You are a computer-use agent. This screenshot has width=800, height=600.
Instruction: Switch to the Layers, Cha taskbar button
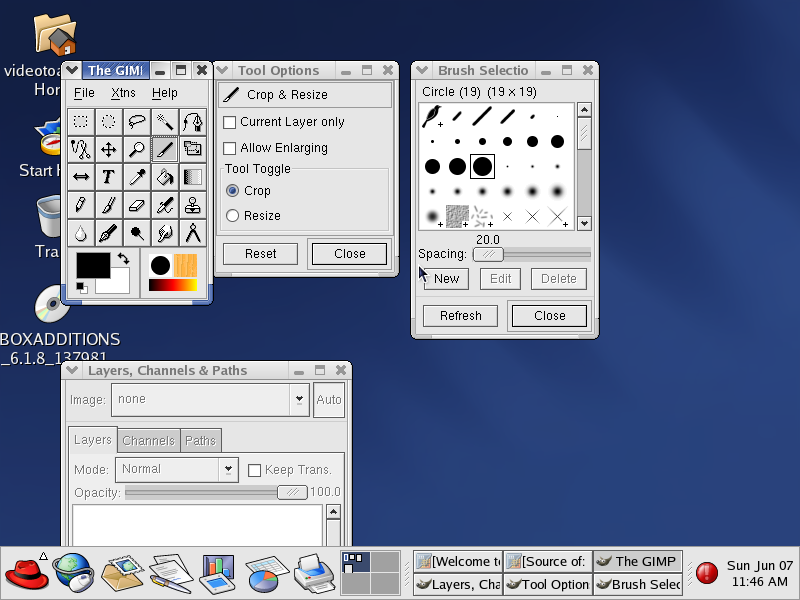(x=458, y=584)
